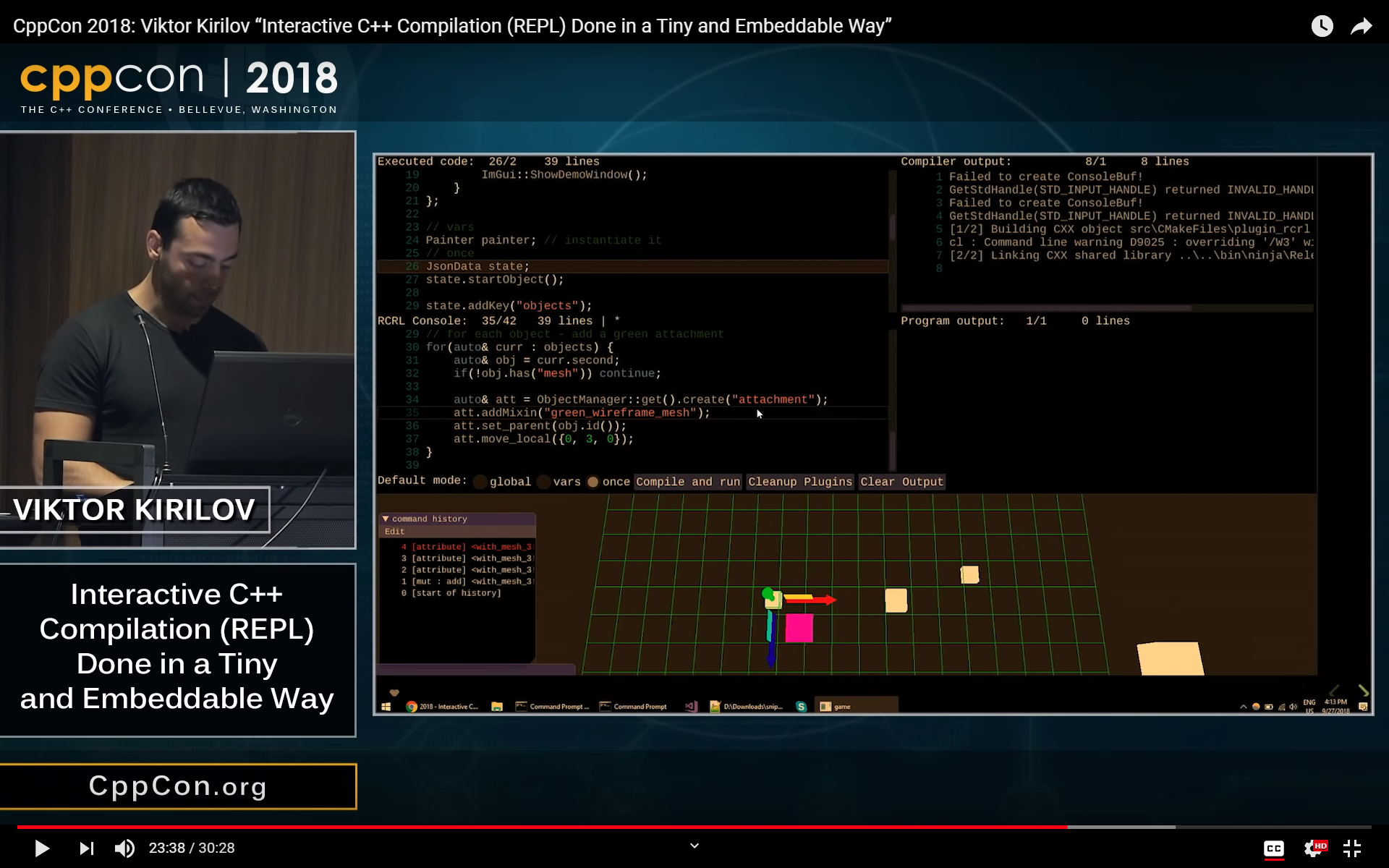Exit full screen mode
Image resolution: width=1389 pixels, height=868 pixels.
[x=1351, y=848]
